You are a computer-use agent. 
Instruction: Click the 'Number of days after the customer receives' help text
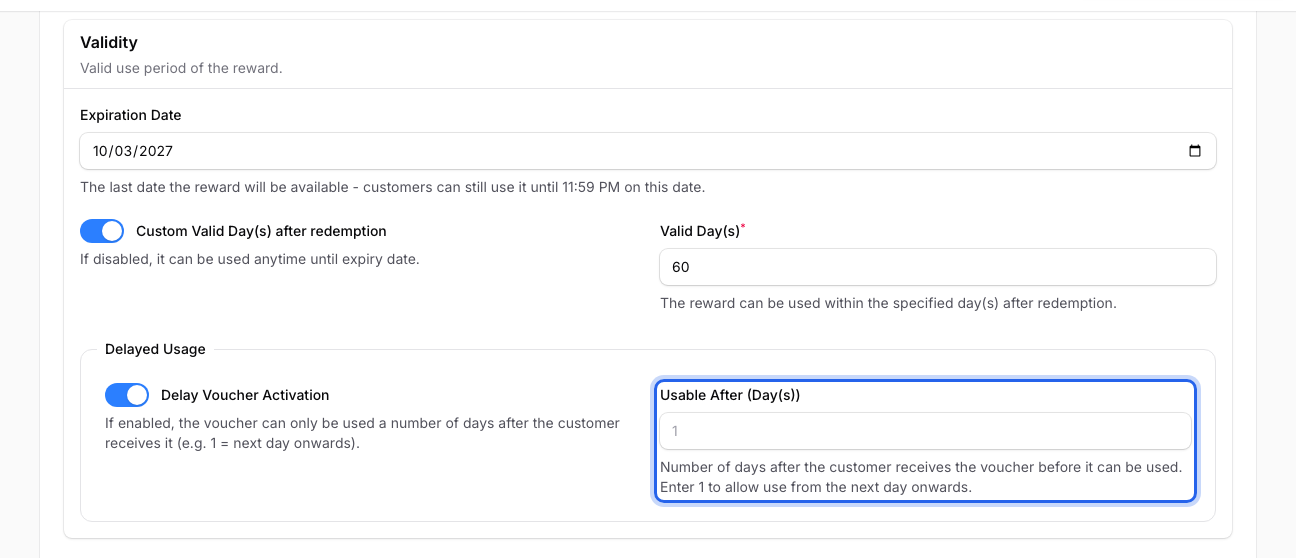coord(921,477)
